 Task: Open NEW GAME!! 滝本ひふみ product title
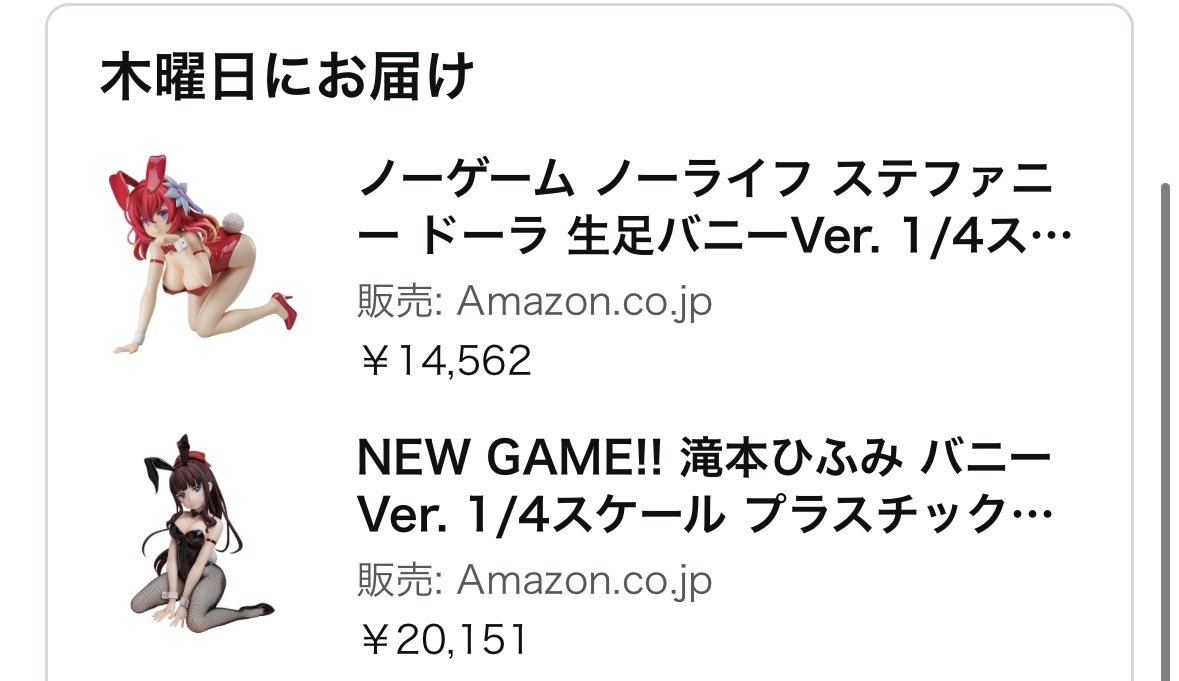705,457
